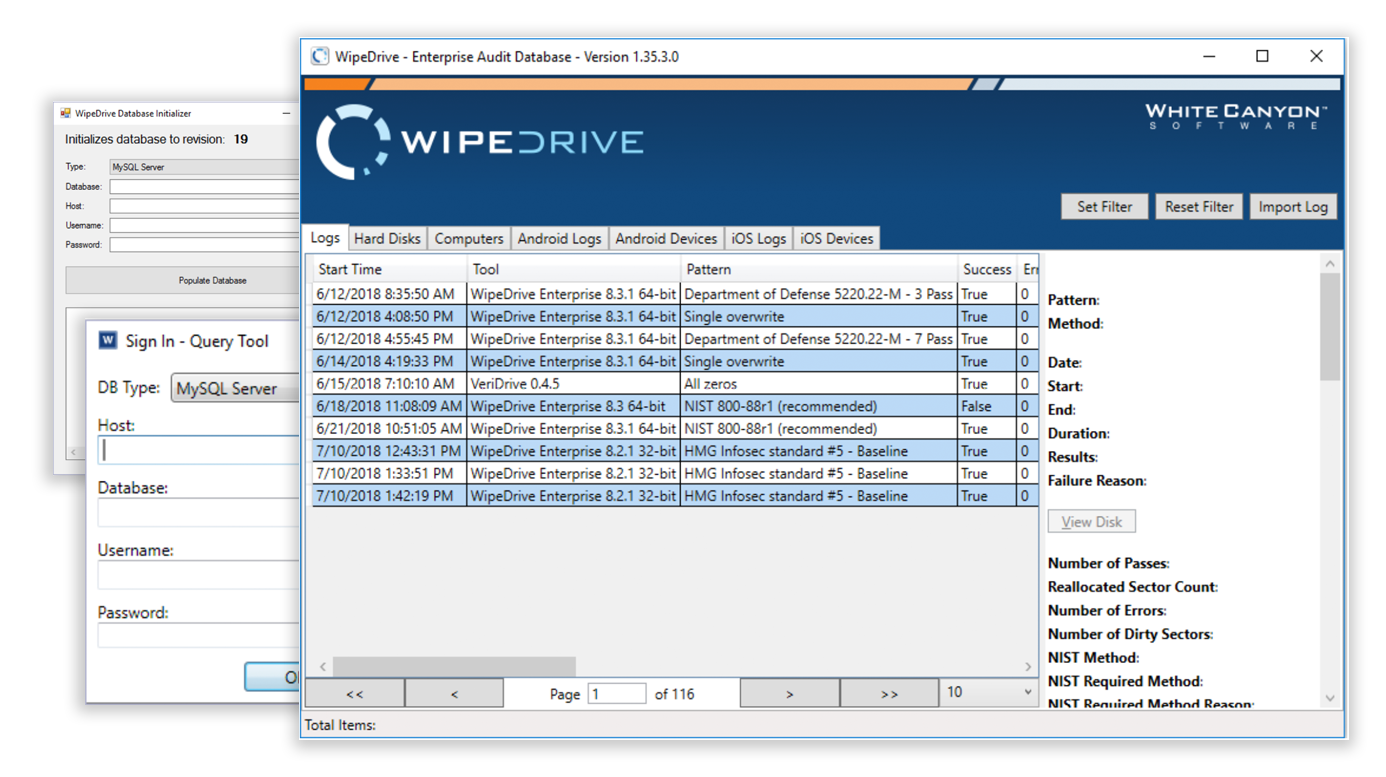Go to the first page of logs
The width and height of the screenshot is (1386, 777).
(354, 693)
